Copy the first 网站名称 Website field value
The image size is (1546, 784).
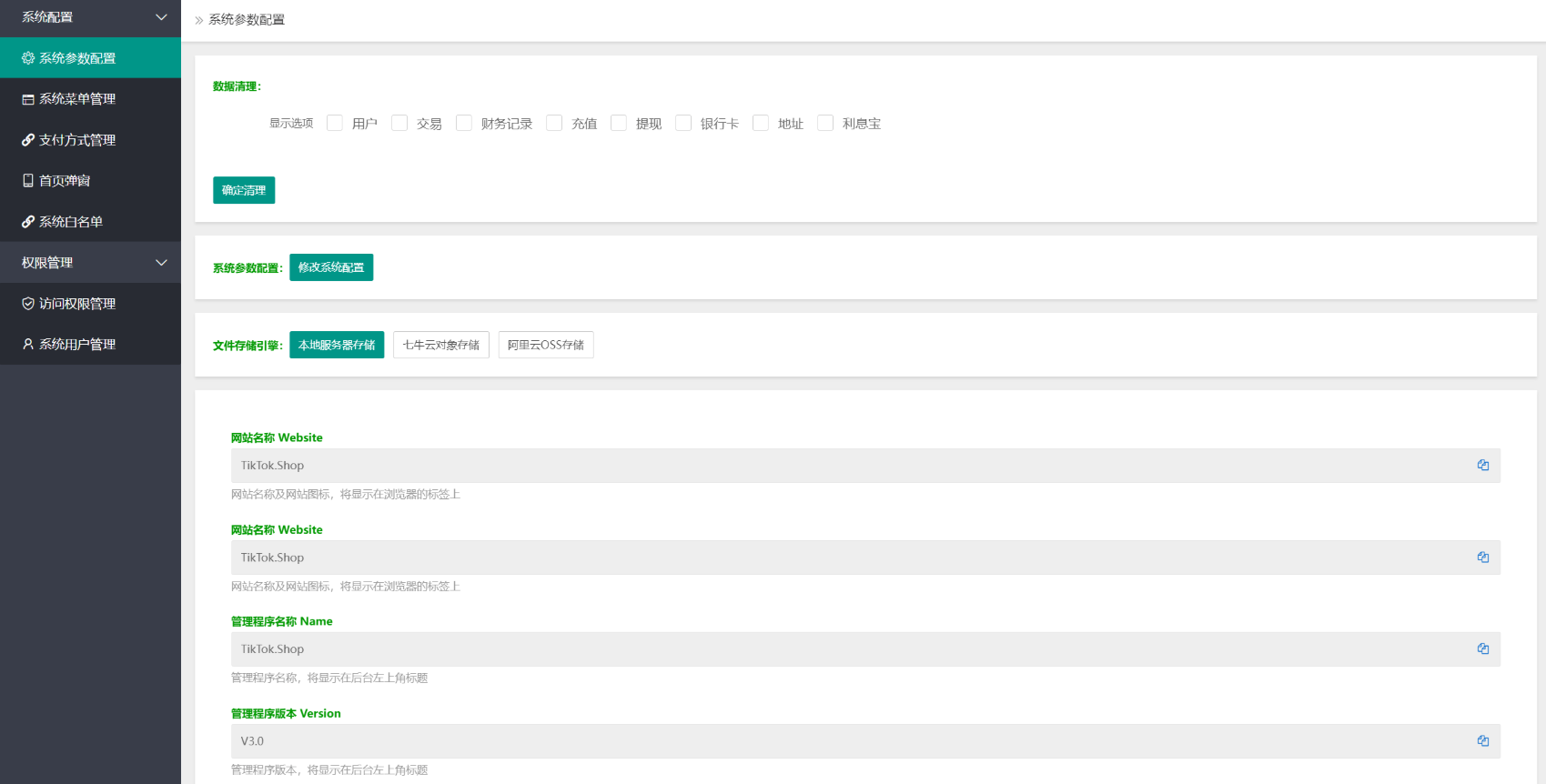pyautogui.click(x=1483, y=466)
